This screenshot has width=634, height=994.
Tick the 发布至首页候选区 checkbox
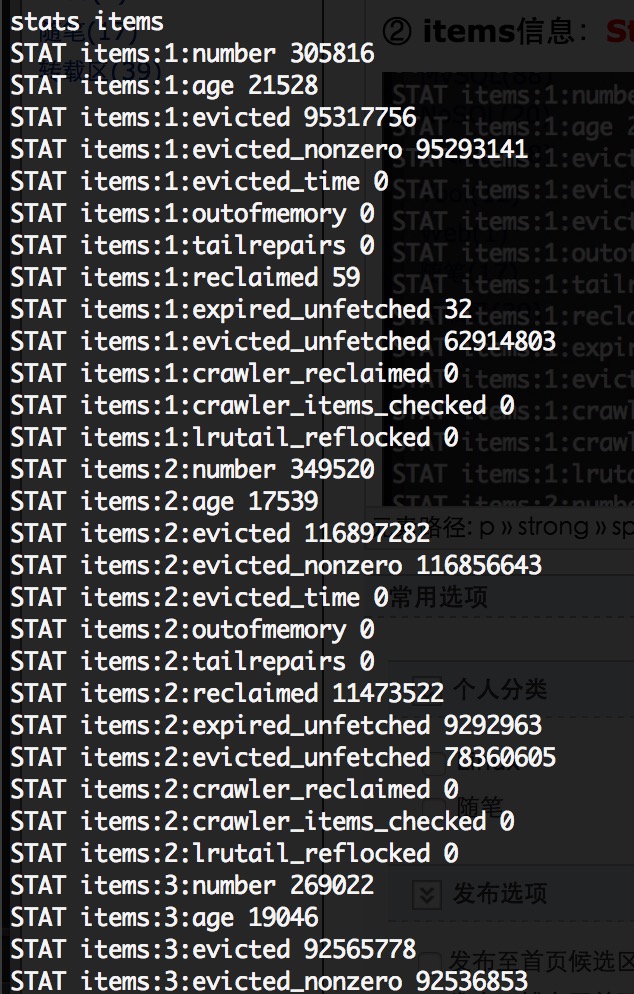click(x=430, y=962)
